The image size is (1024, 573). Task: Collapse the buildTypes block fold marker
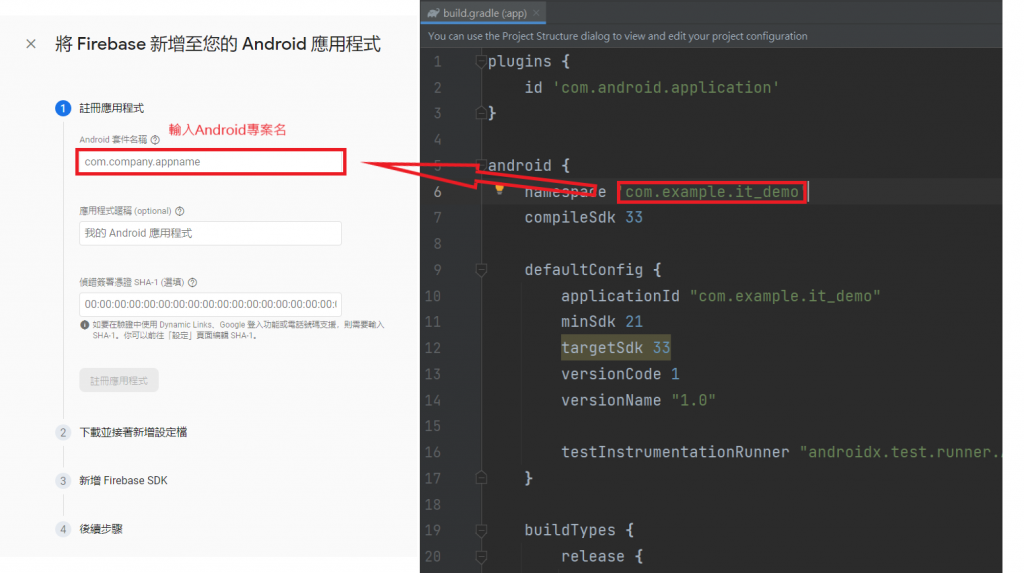coord(481,530)
